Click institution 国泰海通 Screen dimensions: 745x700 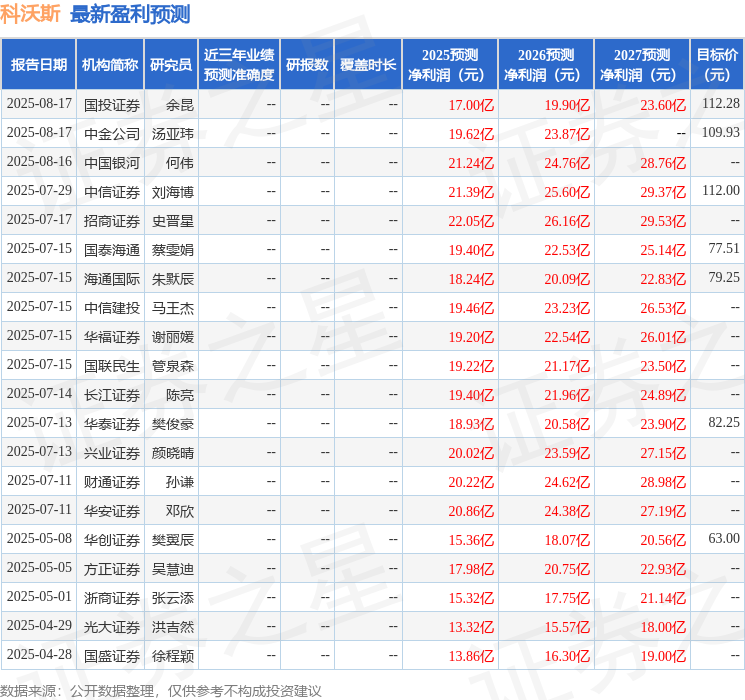(x=112, y=249)
